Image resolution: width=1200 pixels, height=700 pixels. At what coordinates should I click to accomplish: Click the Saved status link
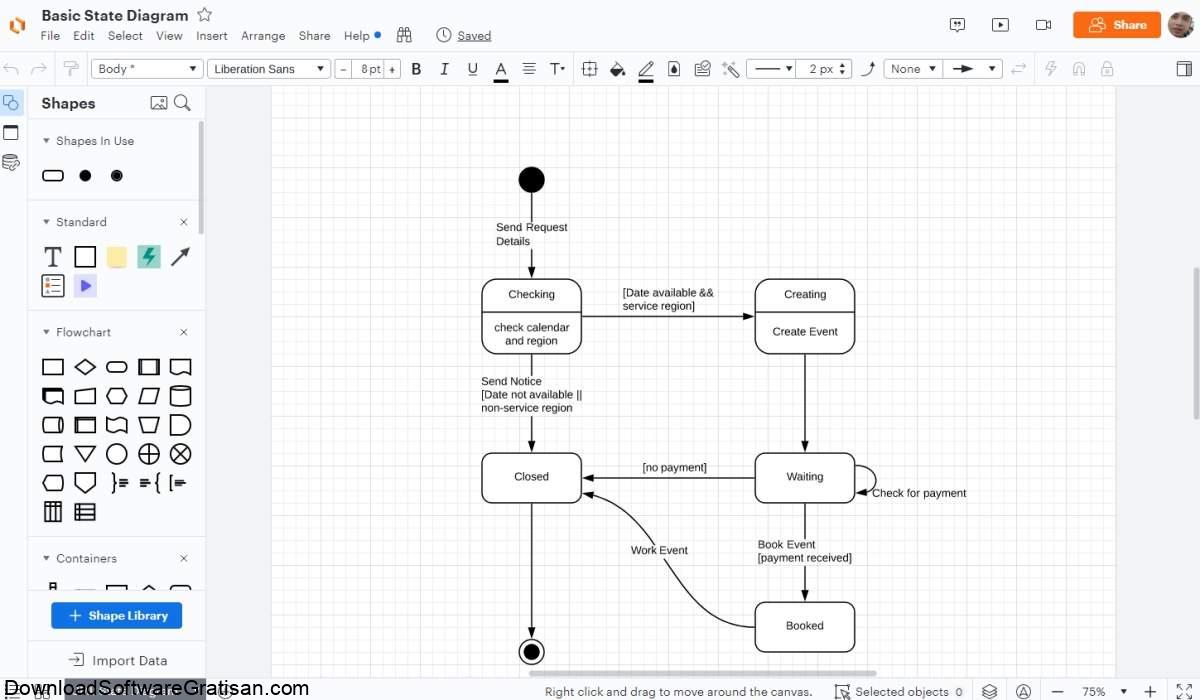point(474,36)
